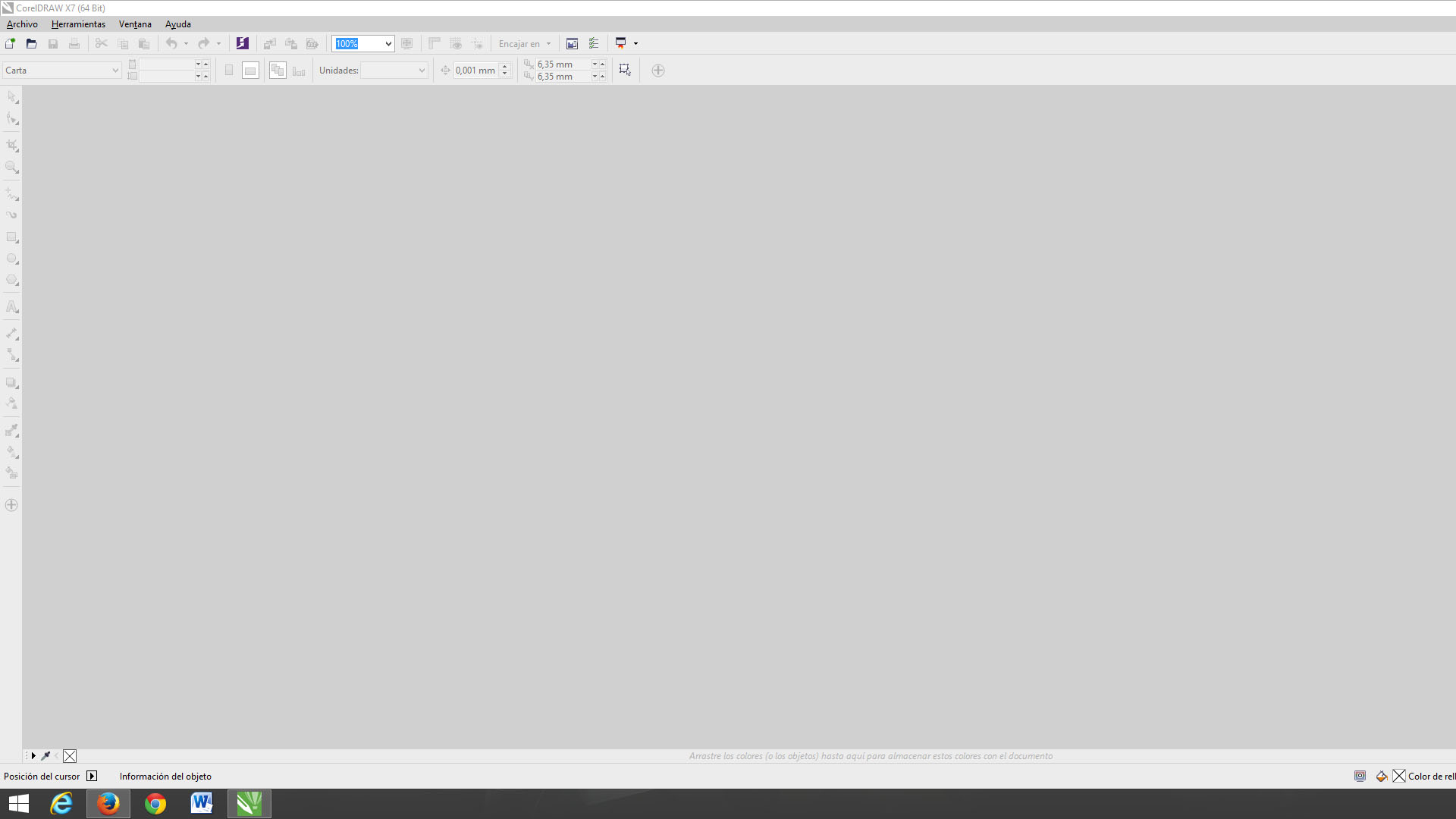Toggle show rulers icon
Image resolution: width=1456 pixels, height=819 pixels.
click(x=435, y=43)
